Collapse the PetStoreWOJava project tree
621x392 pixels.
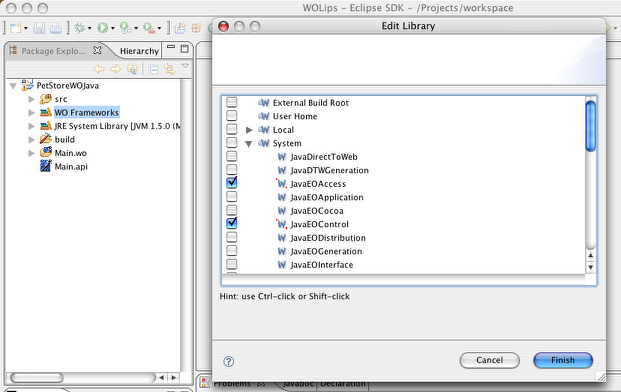click(13, 86)
